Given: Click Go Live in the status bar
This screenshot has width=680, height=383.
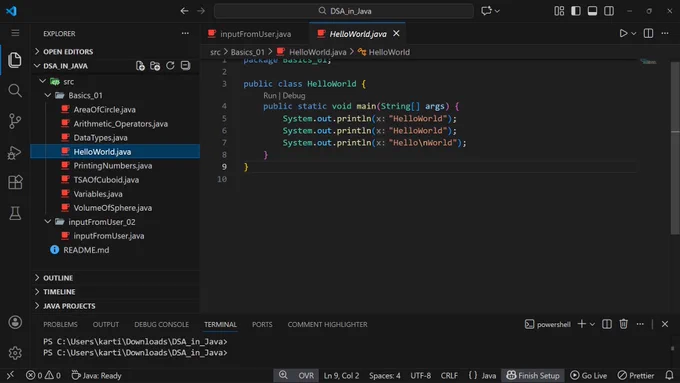Looking at the screenshot, I should (x=588, y=376).
